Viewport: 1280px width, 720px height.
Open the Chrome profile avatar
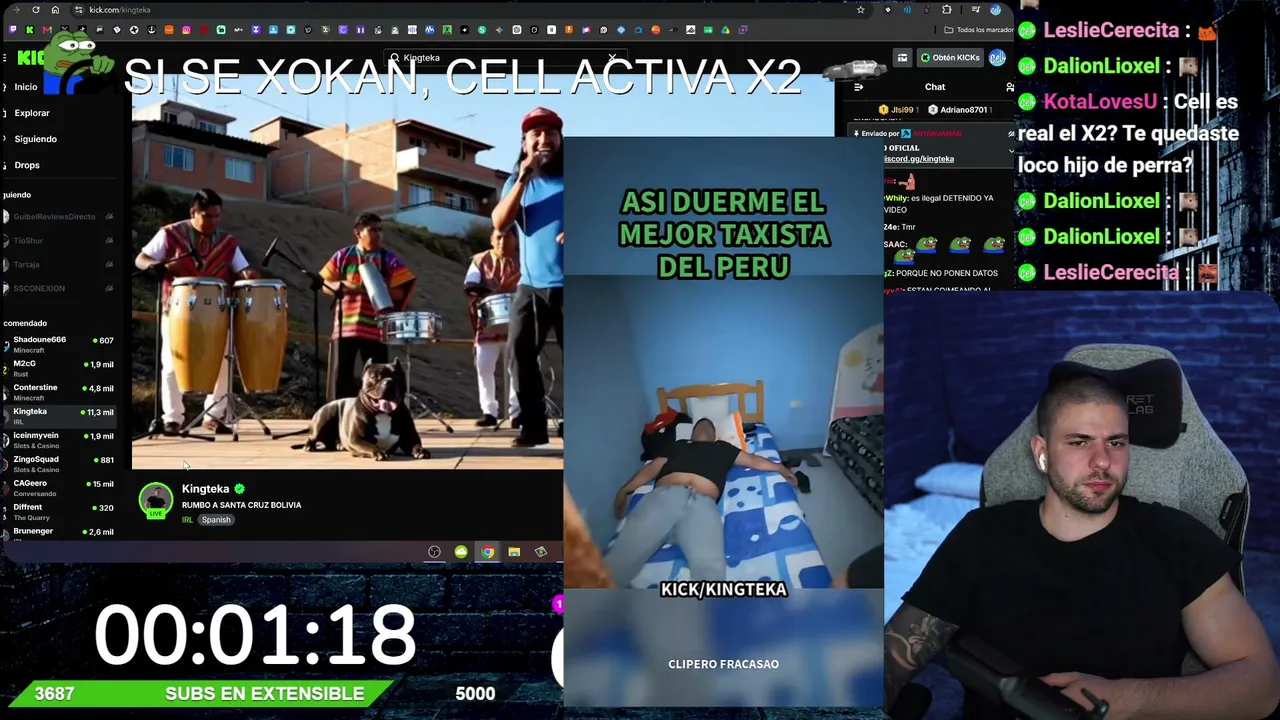click(996, 10)
